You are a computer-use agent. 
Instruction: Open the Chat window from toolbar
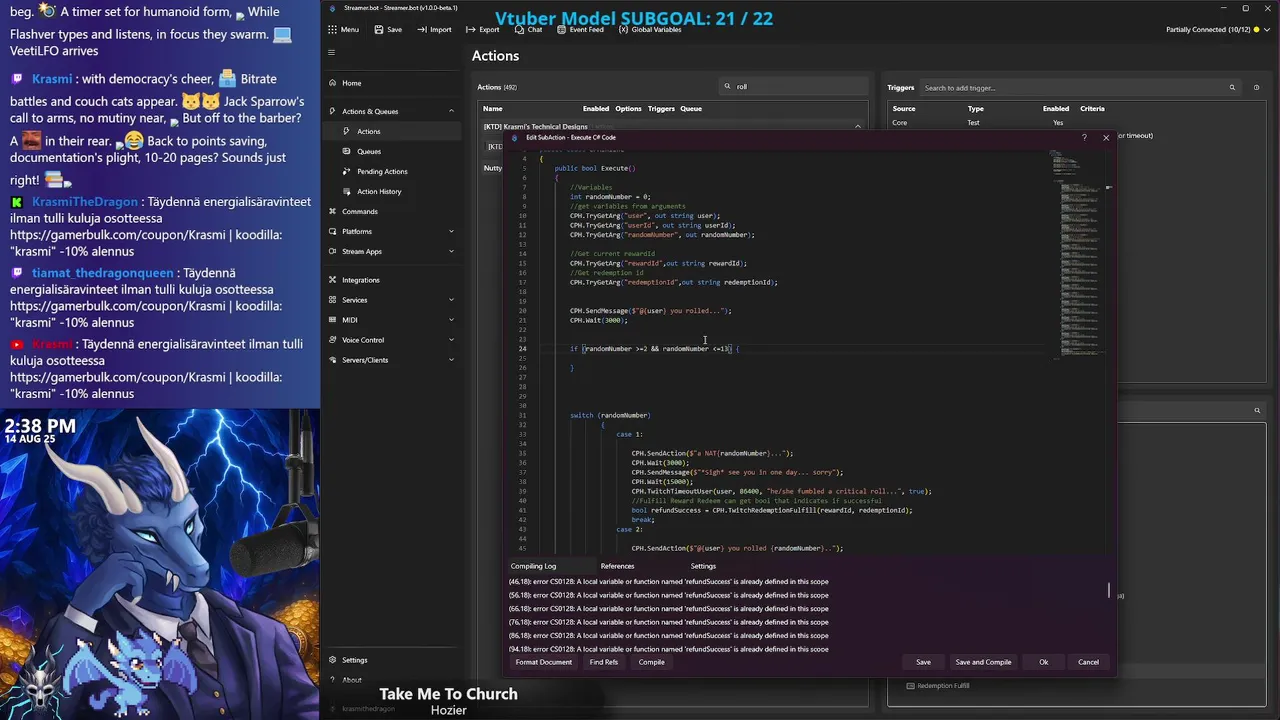coord(528,30)
